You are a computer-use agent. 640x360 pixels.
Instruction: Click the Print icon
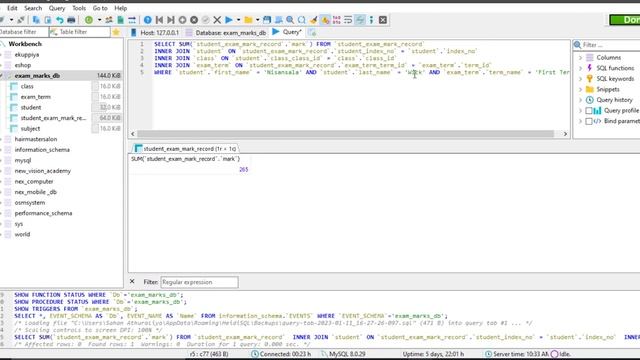coord(71,20)
